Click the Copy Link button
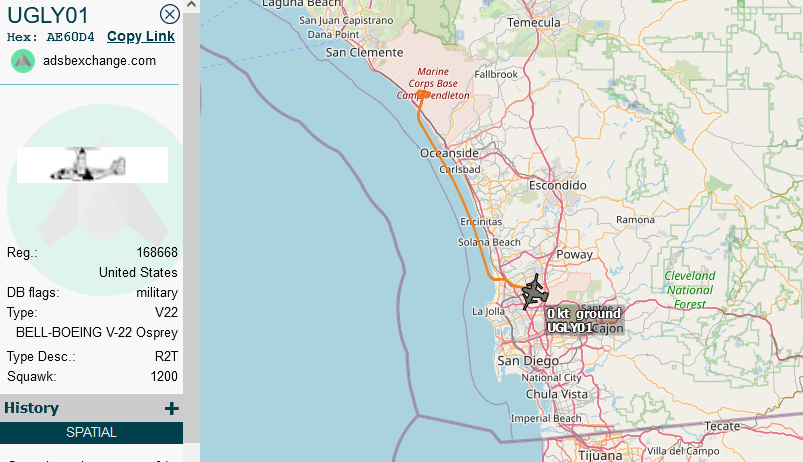The width and height of the screenshot is (803, 462). tap(141, 36)
